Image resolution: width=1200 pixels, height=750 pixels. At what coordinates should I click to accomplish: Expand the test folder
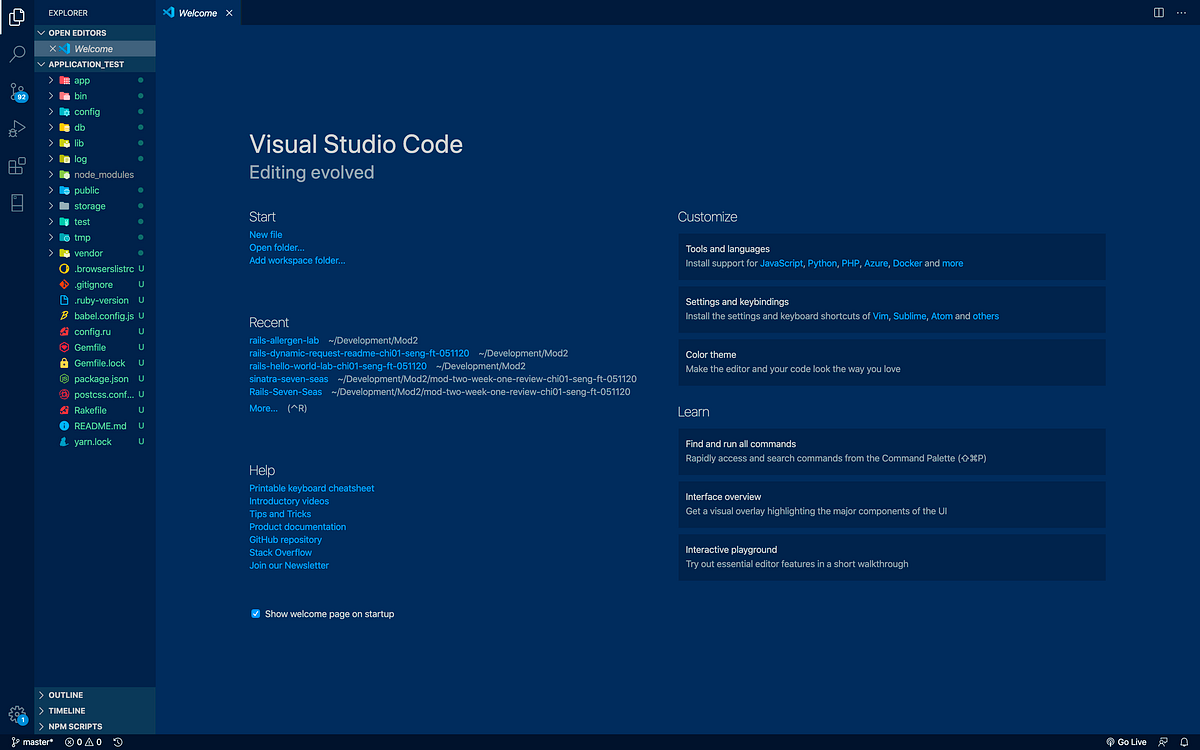95,222
